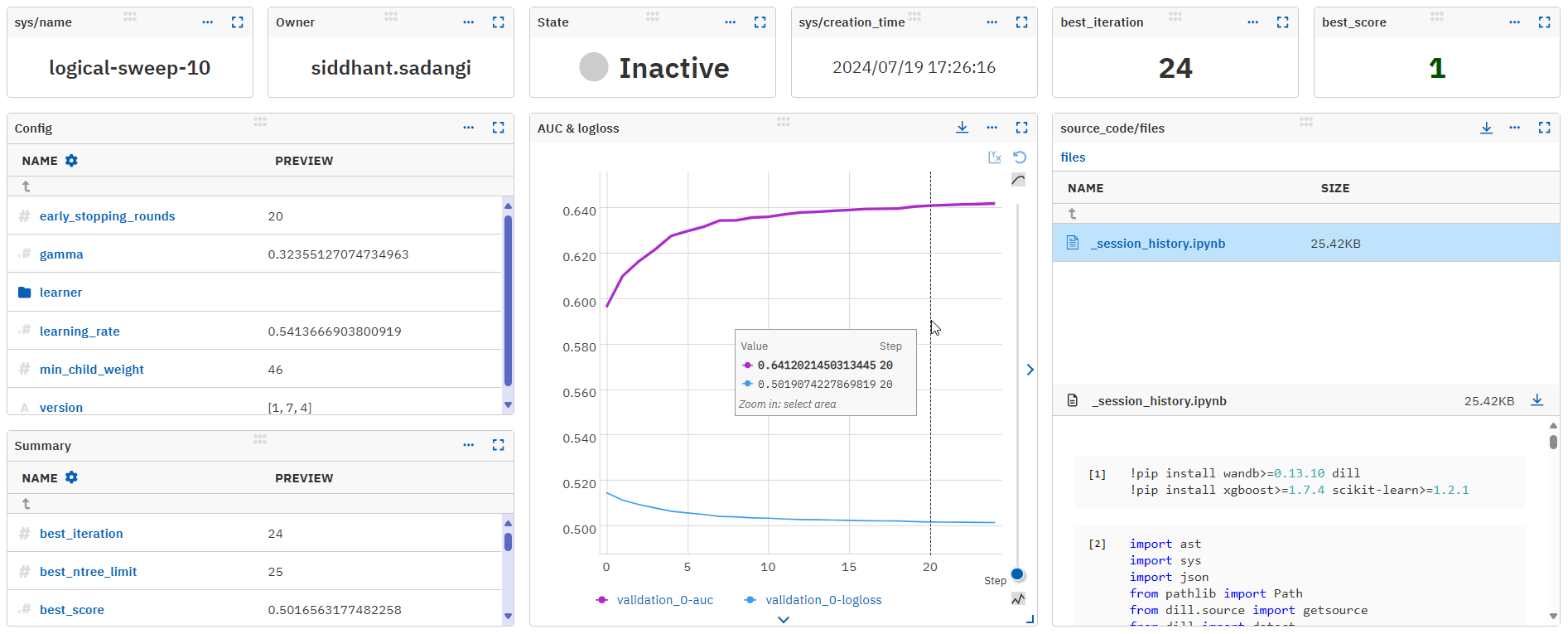Expand chart legend with down chevron
The height and width of the screenshot is (634, 1568).
[784, 620]
